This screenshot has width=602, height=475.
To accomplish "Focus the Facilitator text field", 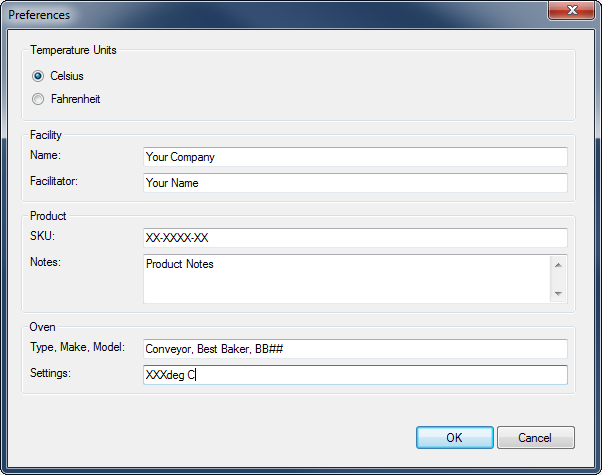I will coord(355,183).
